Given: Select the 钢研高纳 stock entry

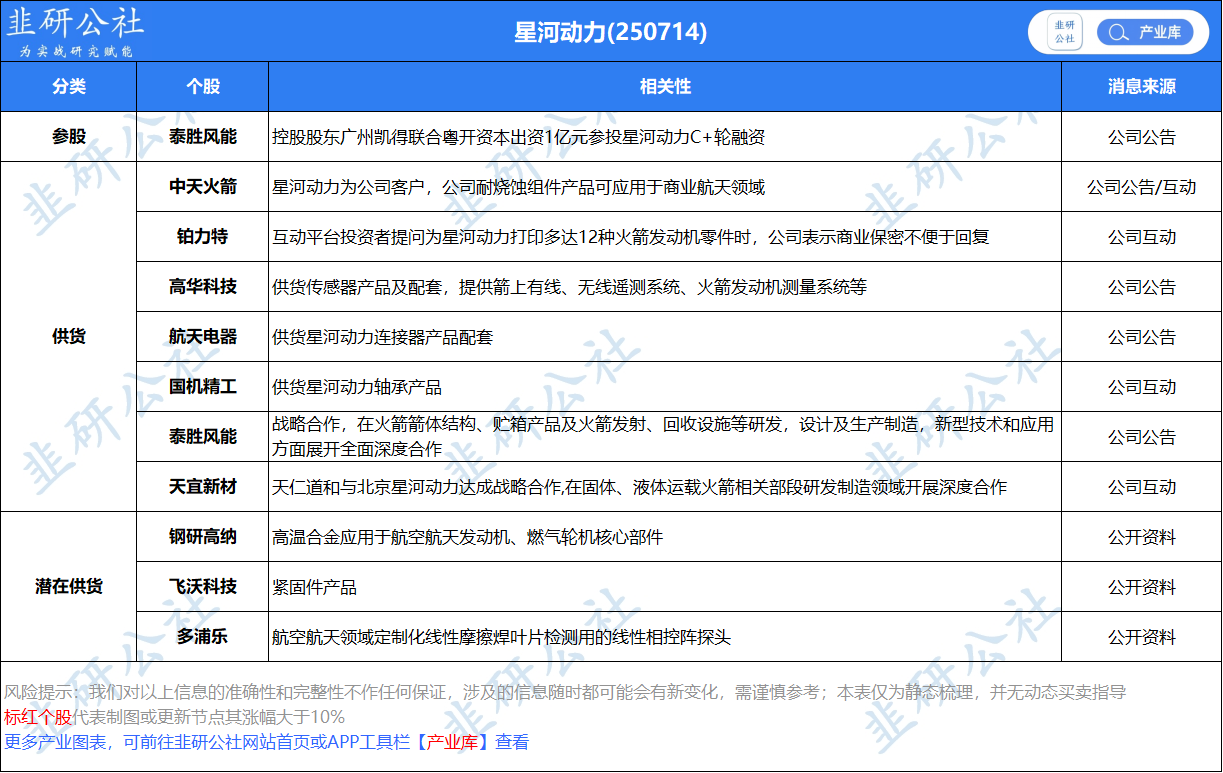Looking at the screenshot, I should coord(202,537).
